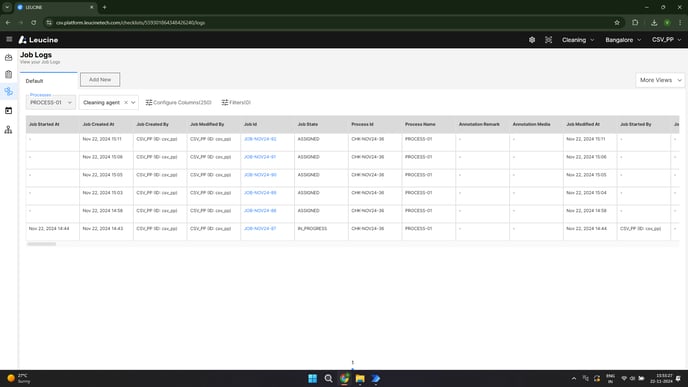This screenshot has width=688, height=387.
Task: Open the hamburger navigation menu
Action: tap(9, 39)
